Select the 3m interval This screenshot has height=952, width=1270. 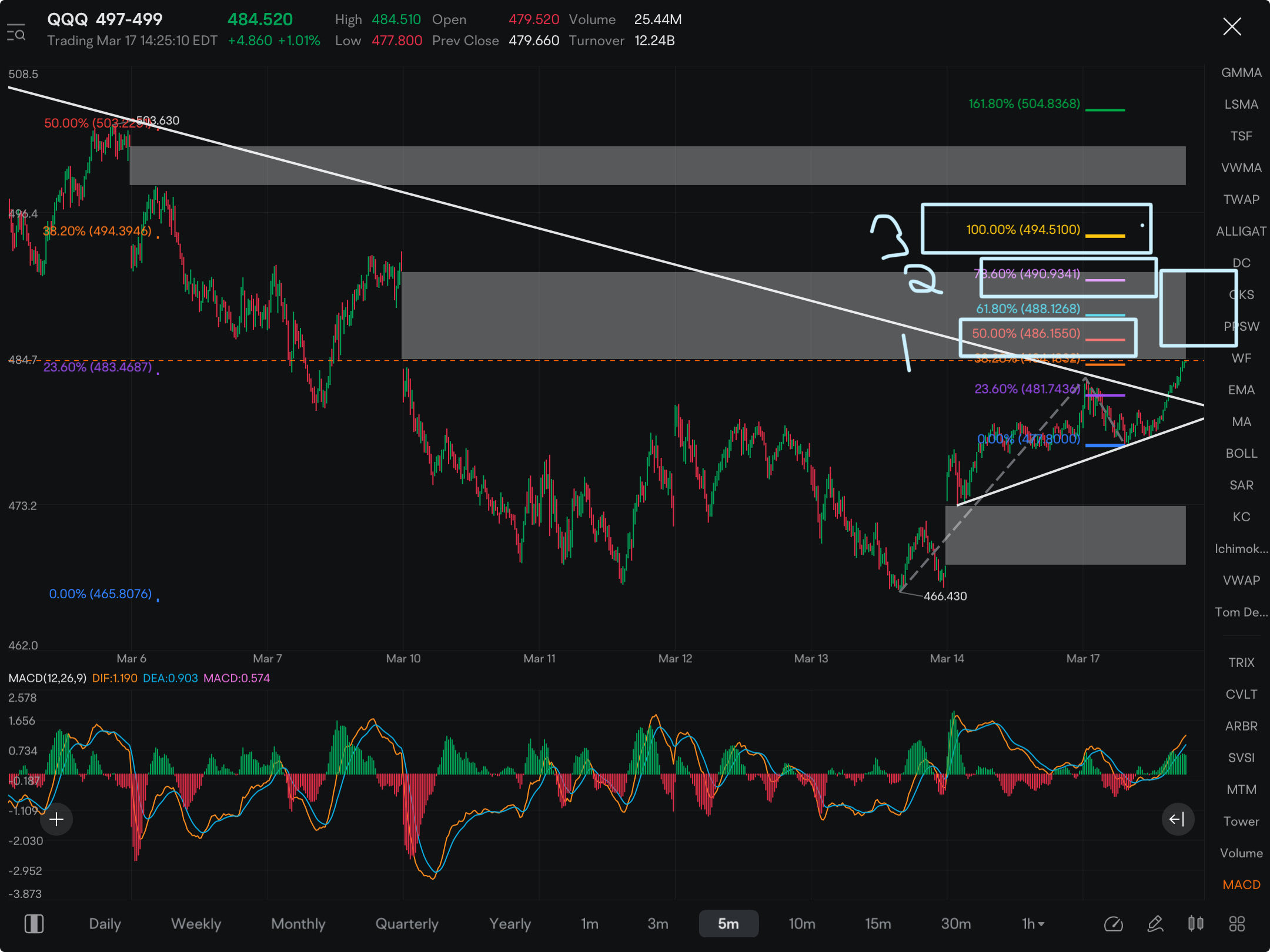658,924
